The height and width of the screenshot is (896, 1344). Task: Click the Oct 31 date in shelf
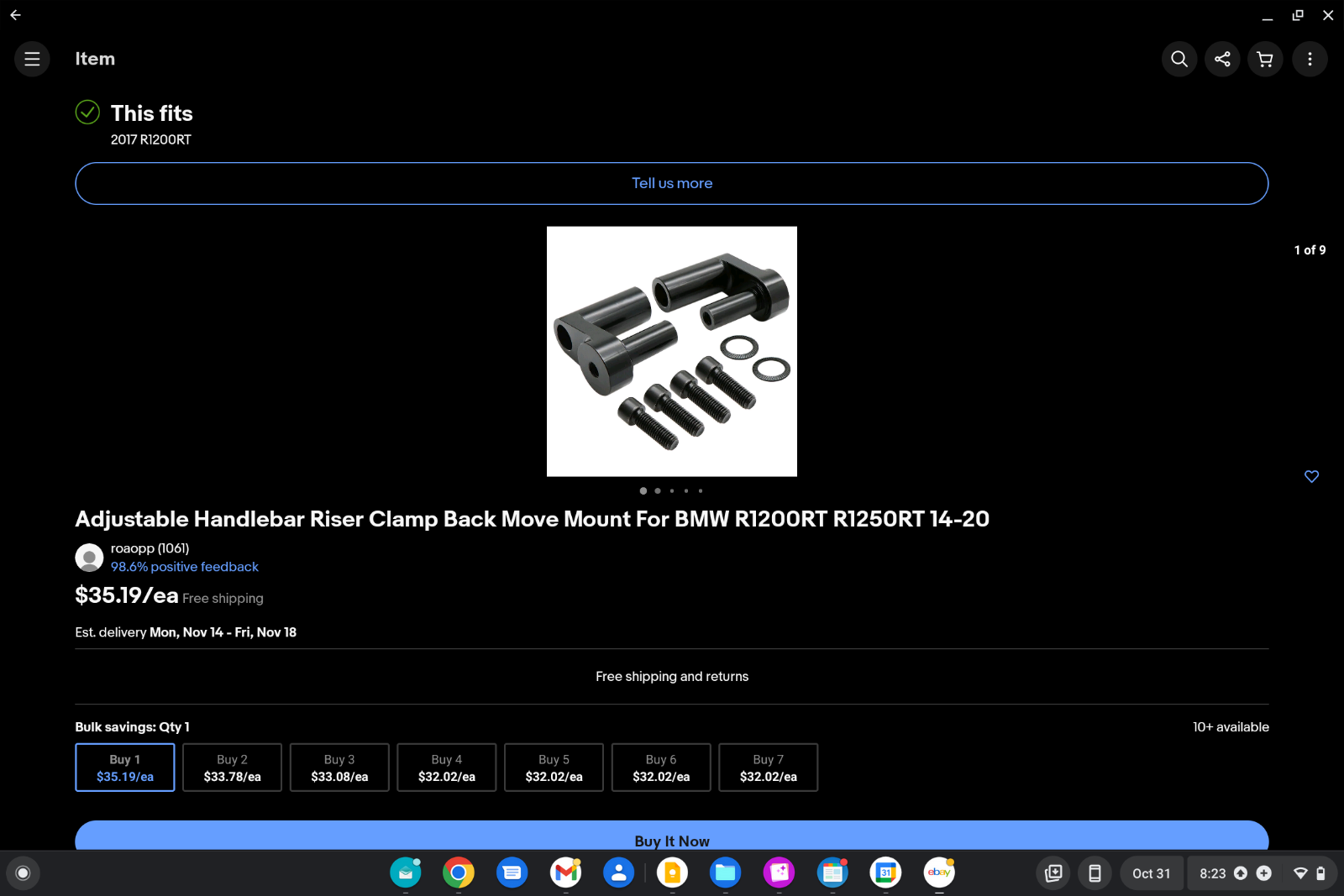click(x=1151, y=873)
